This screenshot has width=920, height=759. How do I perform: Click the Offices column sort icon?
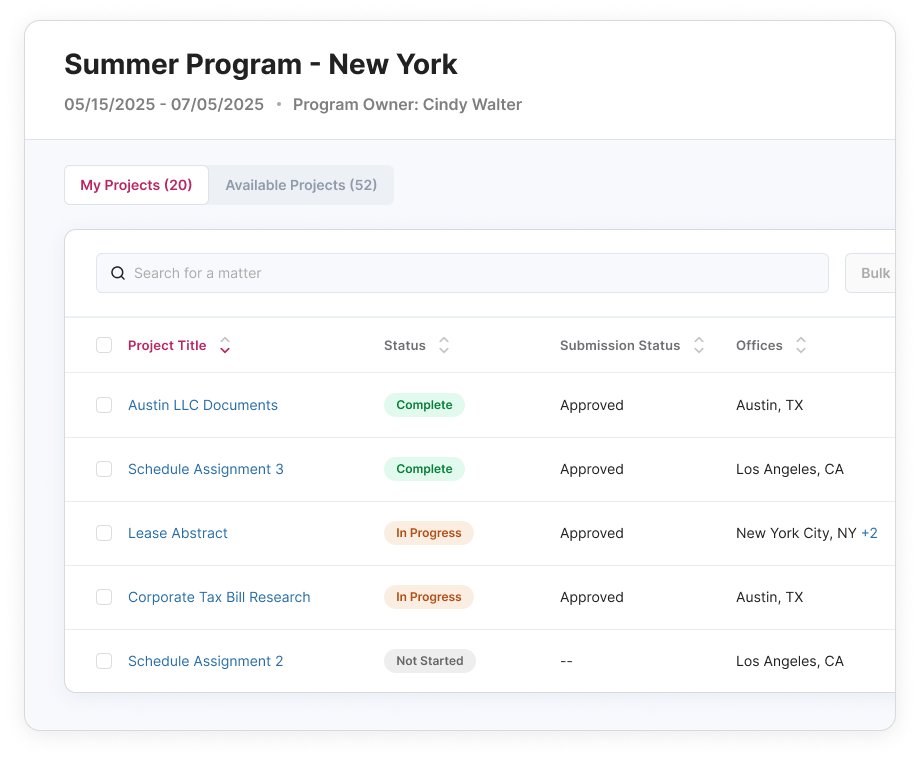tap(801, 345)
